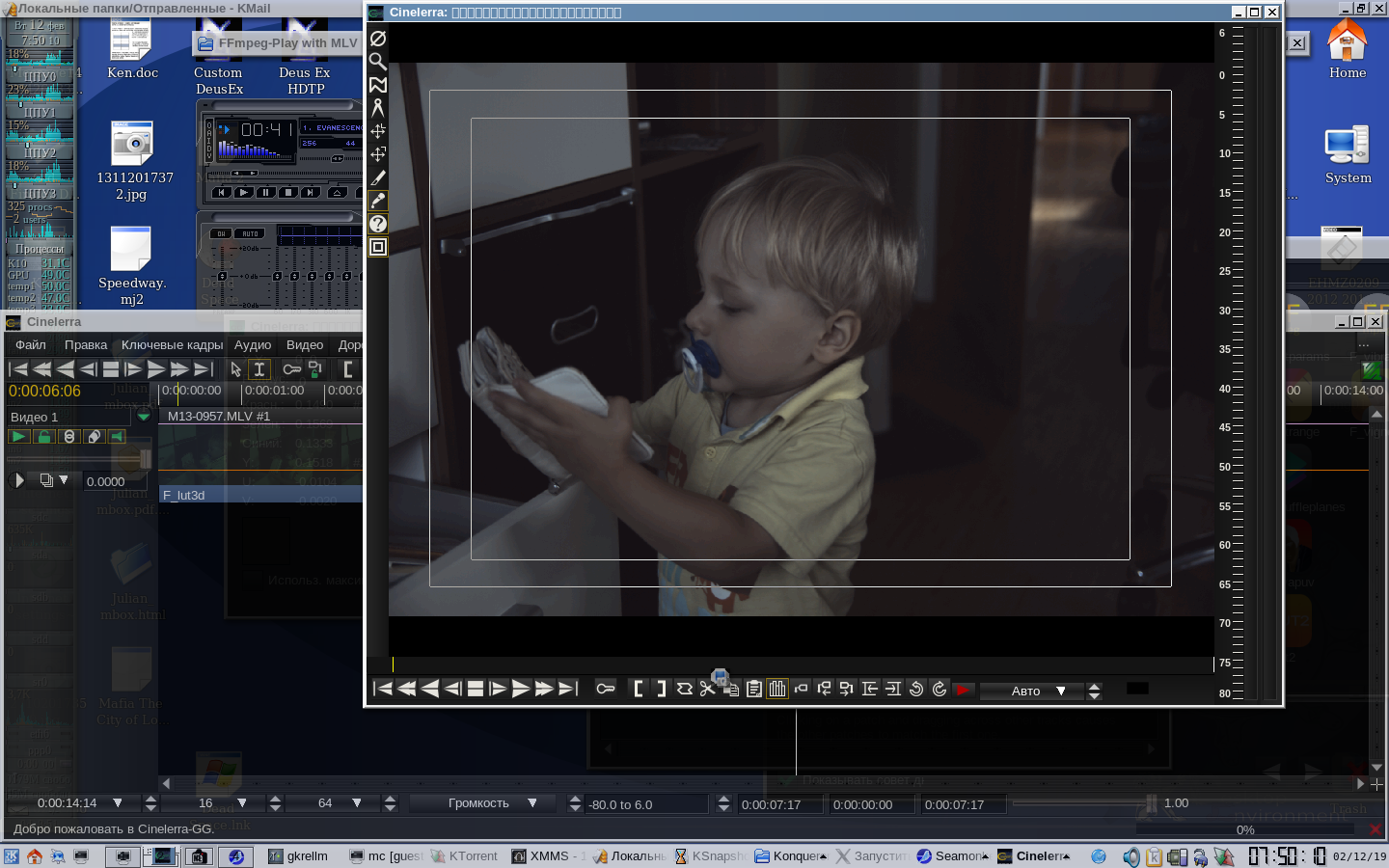1389x868 pixels.
Task: Open Ключевые кадры menu
Action: [x=172, y=345]
